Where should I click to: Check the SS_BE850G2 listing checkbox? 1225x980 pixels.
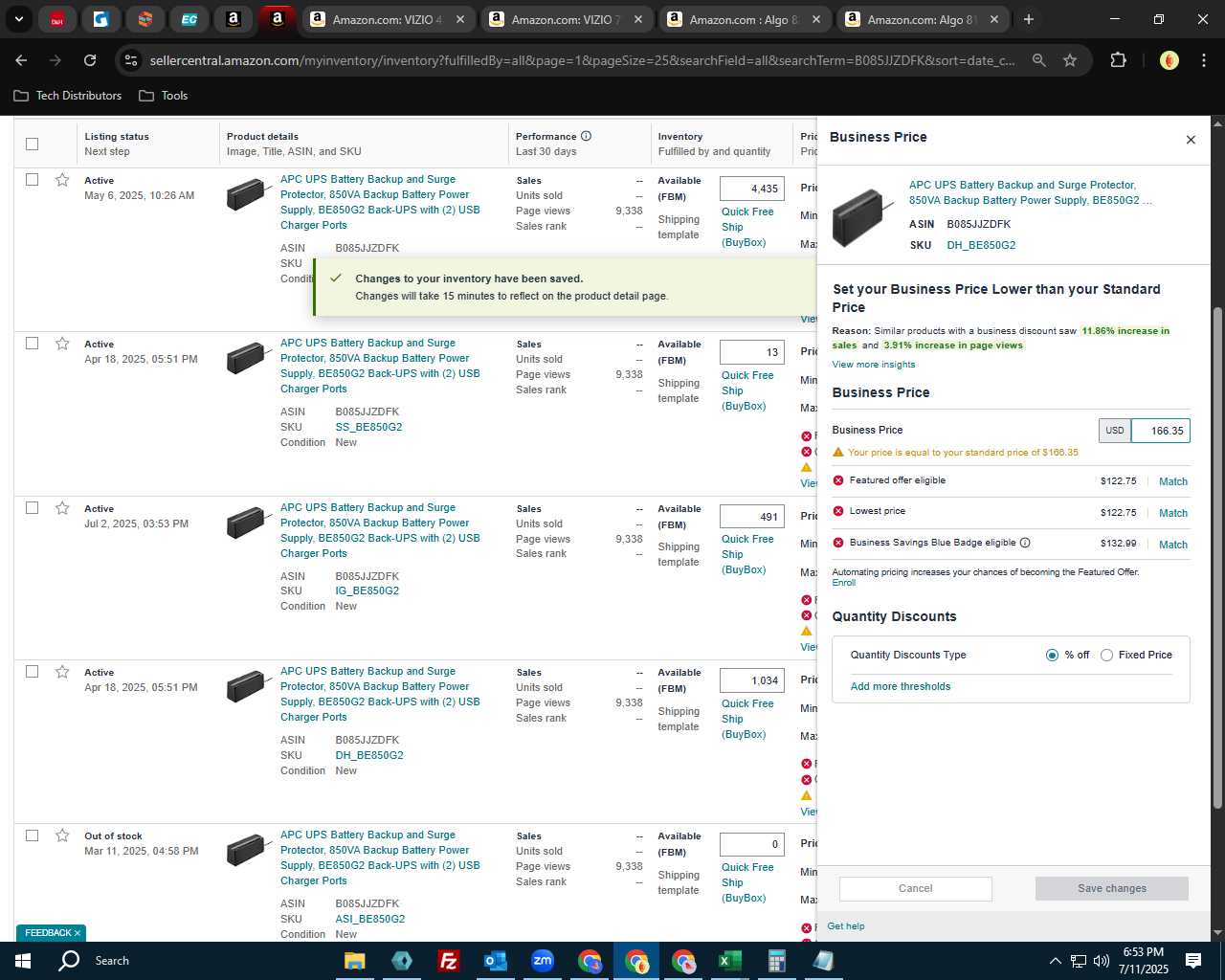[x=32, y=344]
